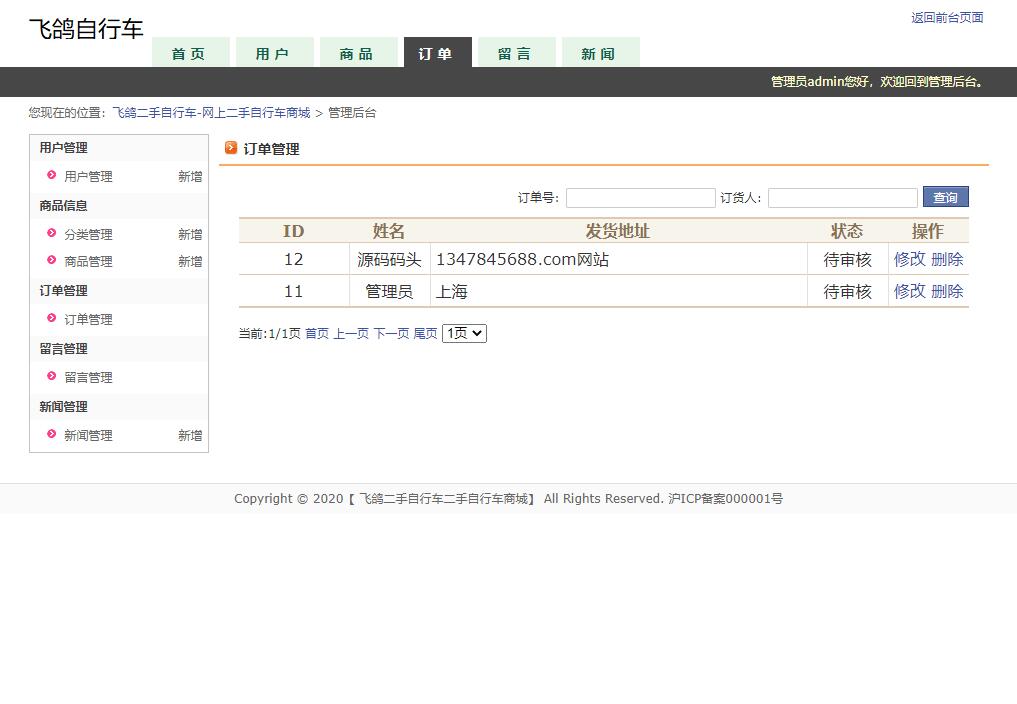Open the 商品 navigation tab
Viewport: 1017px width, 704px height.
pyautogui.click(x=357, y=54)
